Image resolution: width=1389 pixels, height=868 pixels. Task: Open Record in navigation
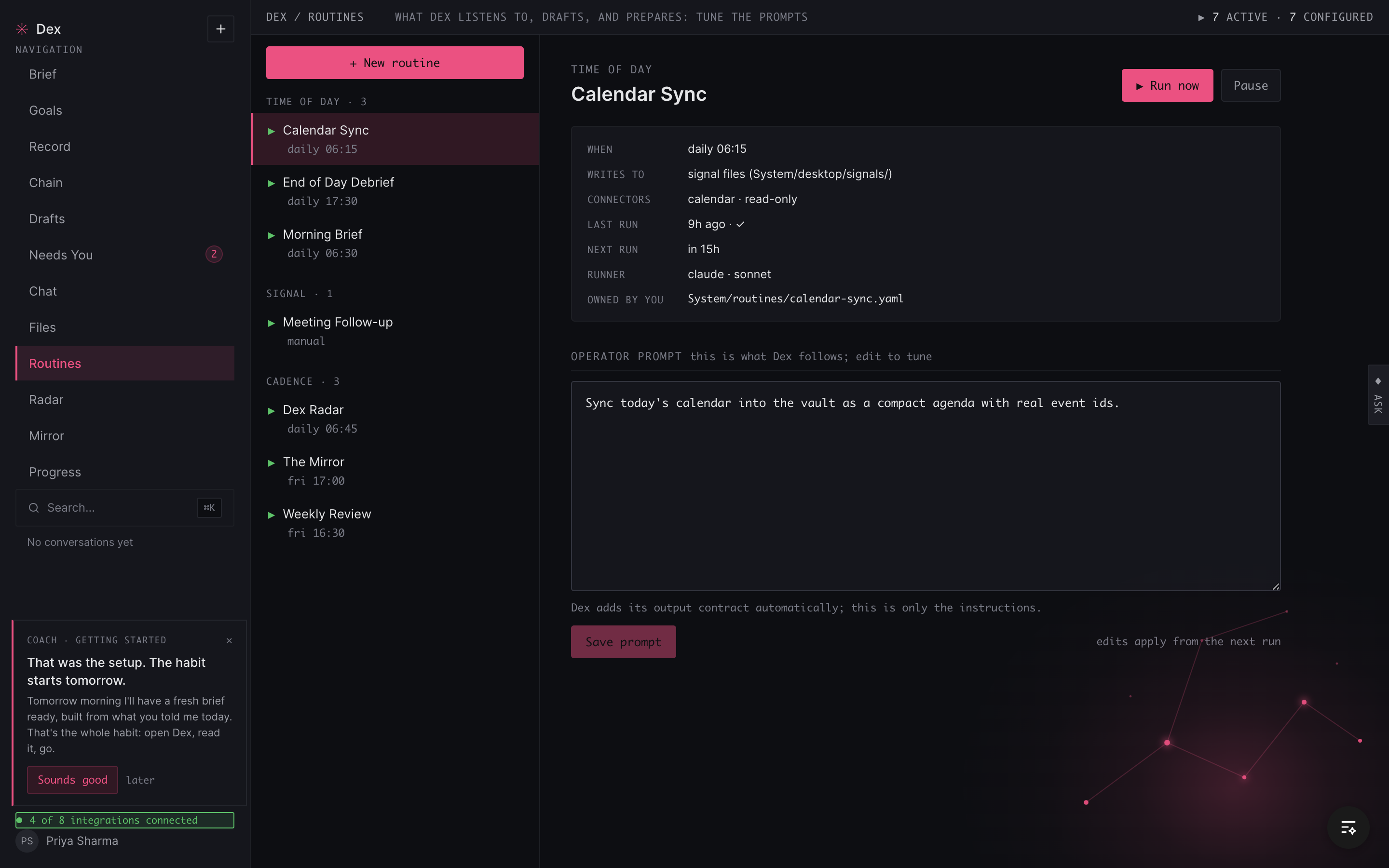point(124,147)
